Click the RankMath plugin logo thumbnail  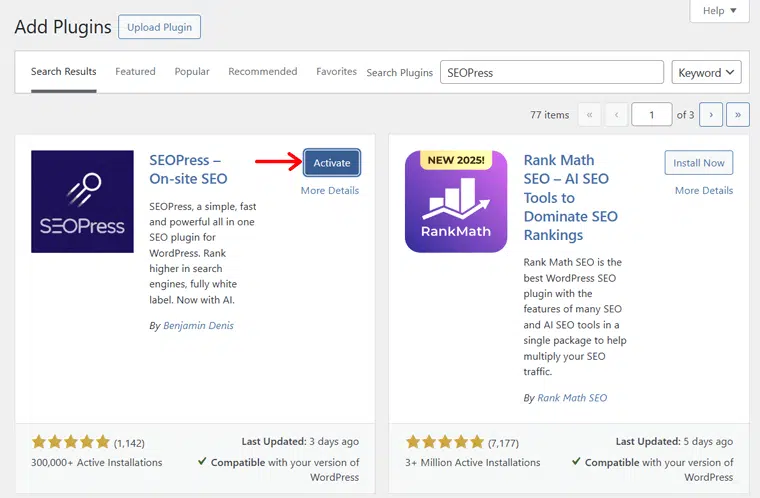click(x=456, y=201)
